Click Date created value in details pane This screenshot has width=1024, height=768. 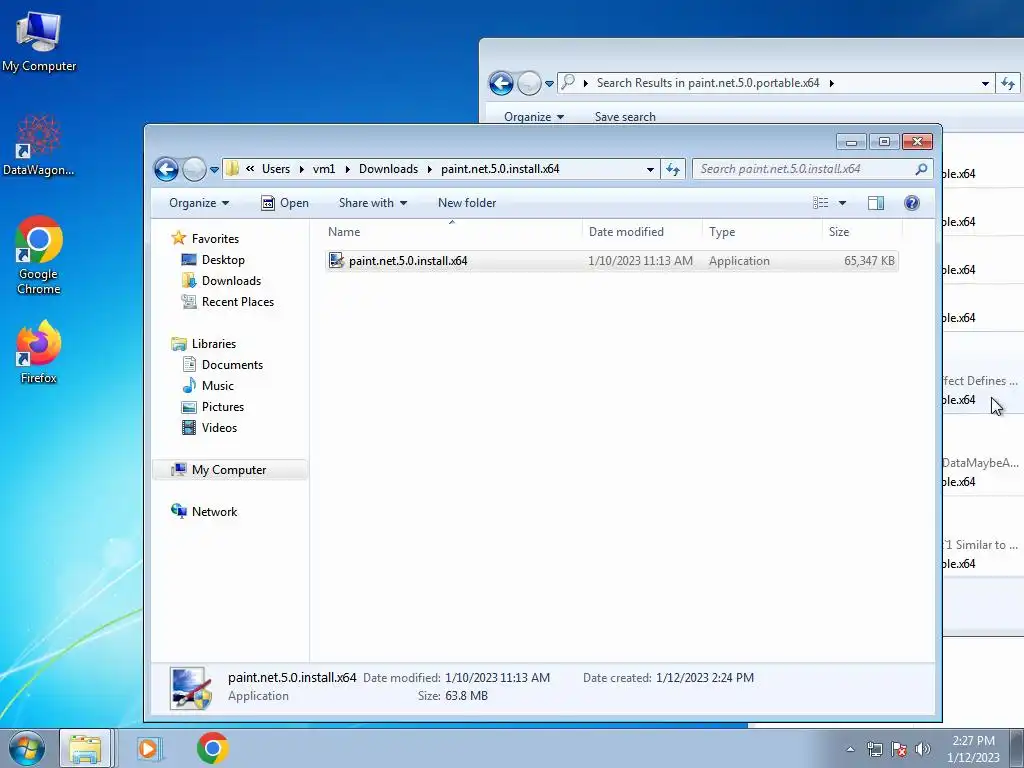click(x=705, y=678)
